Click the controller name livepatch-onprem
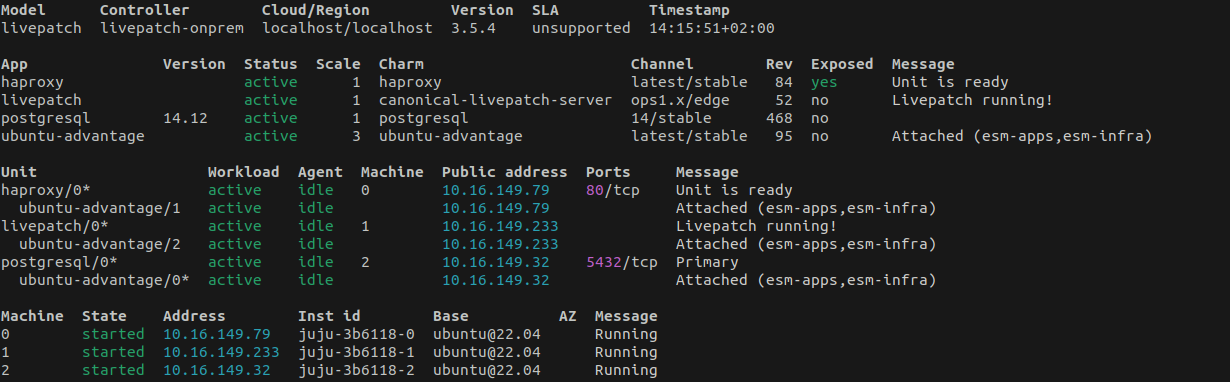 172,28
